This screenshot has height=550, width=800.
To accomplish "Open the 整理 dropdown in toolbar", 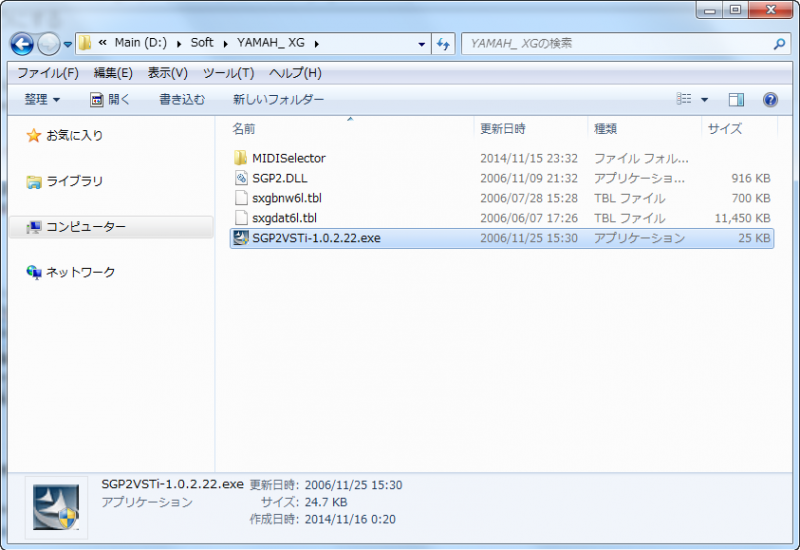I will click(x=42, y=99).
